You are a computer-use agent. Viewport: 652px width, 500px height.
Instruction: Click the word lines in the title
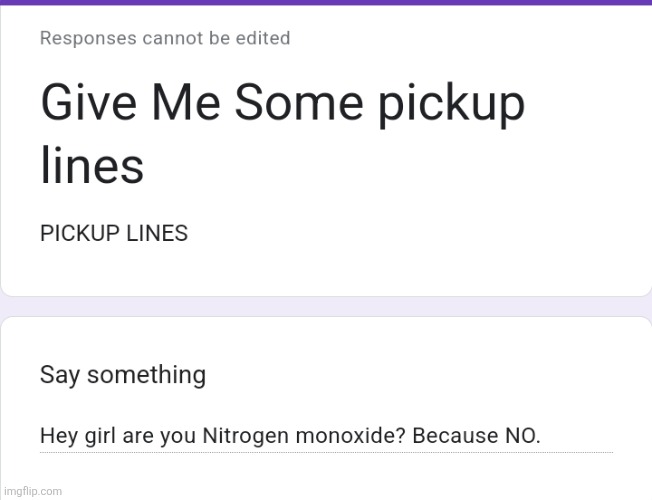tap(92, 165)
